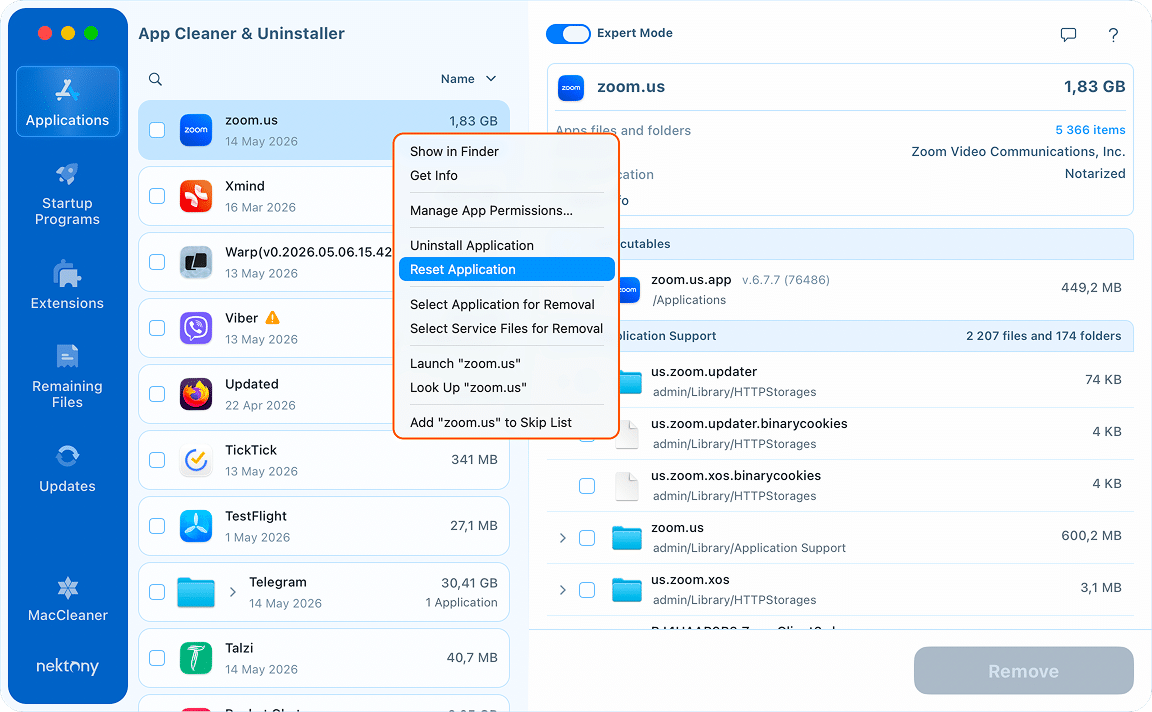Click the zoom.us Application Support folder icon
The height and width of the screenshot is (712, 1152).
(x=627, y=538)
